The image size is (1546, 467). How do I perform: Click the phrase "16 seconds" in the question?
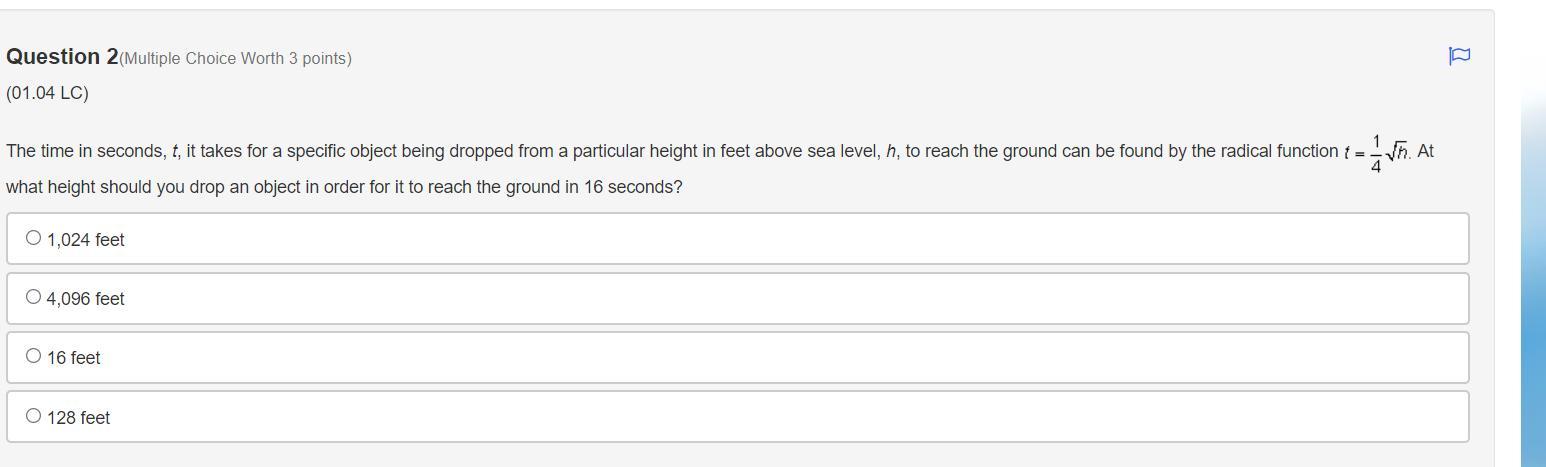tap(632, 188)
